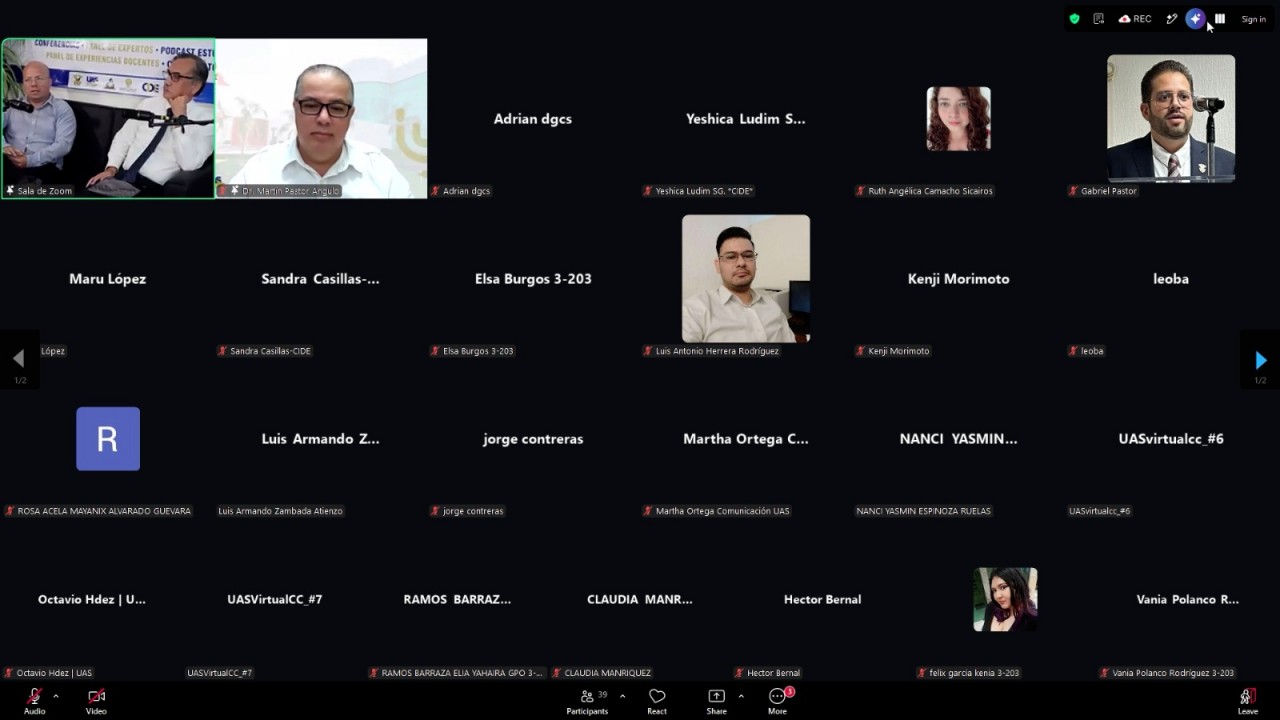Select the Hector Bernal participant tile
Image resolution: width=1280 pixels, height=720 pixels.
click(x=822, y=599)
